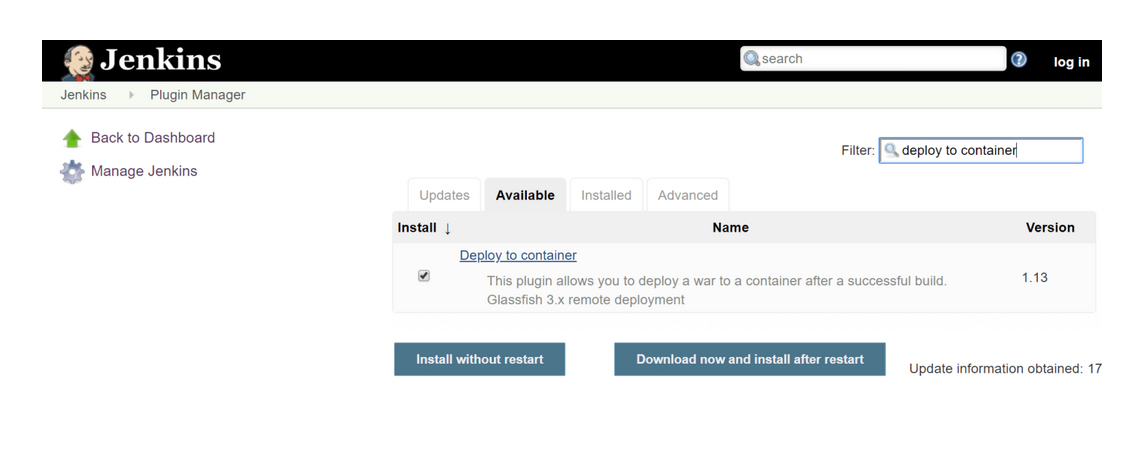The width and height of the screenshot is (1142, 472).
Task: Sort by the Install column arrow
Action: point(447,228)
